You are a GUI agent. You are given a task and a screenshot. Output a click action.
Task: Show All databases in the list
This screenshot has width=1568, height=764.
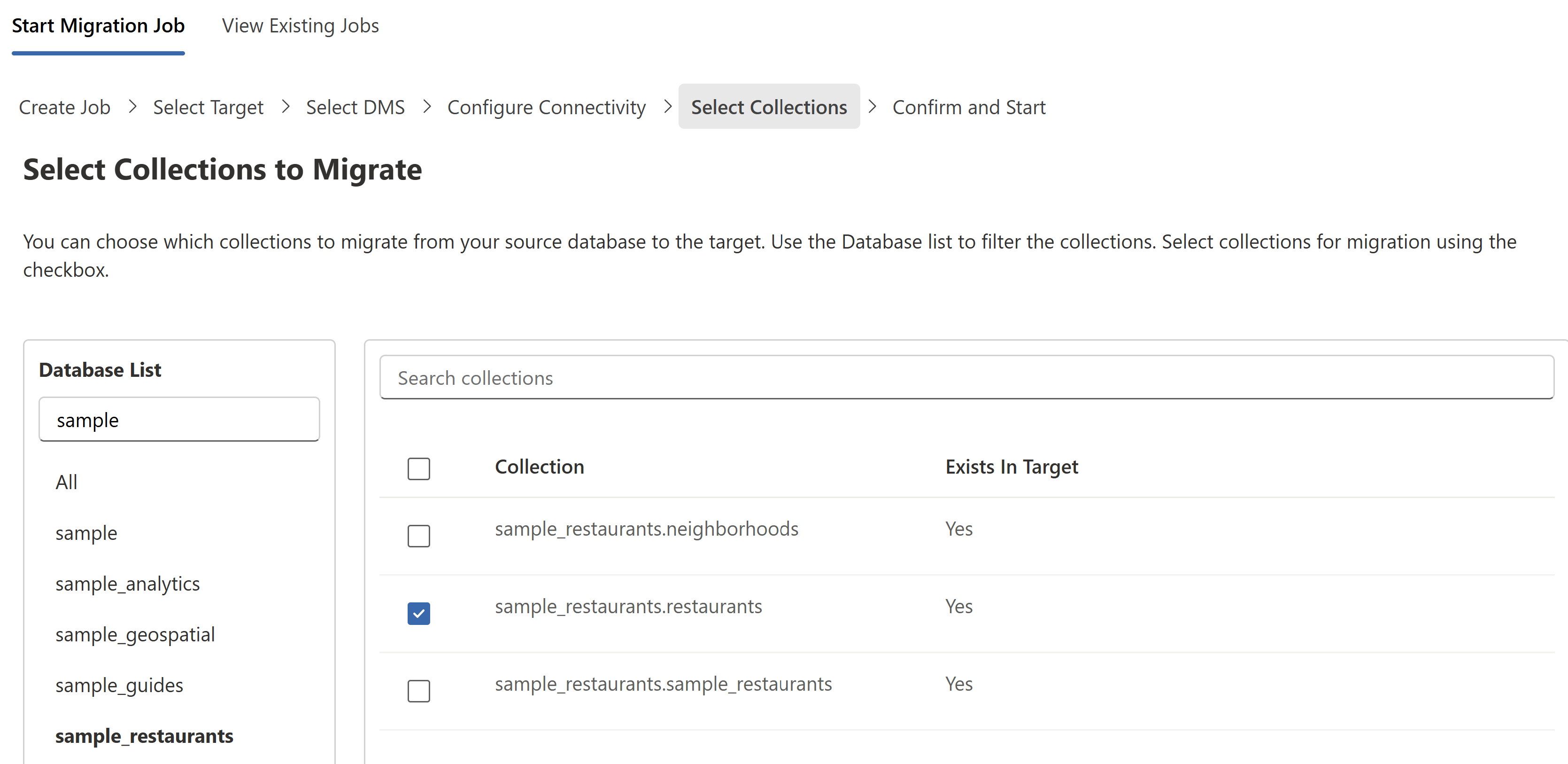click(66, 482)
